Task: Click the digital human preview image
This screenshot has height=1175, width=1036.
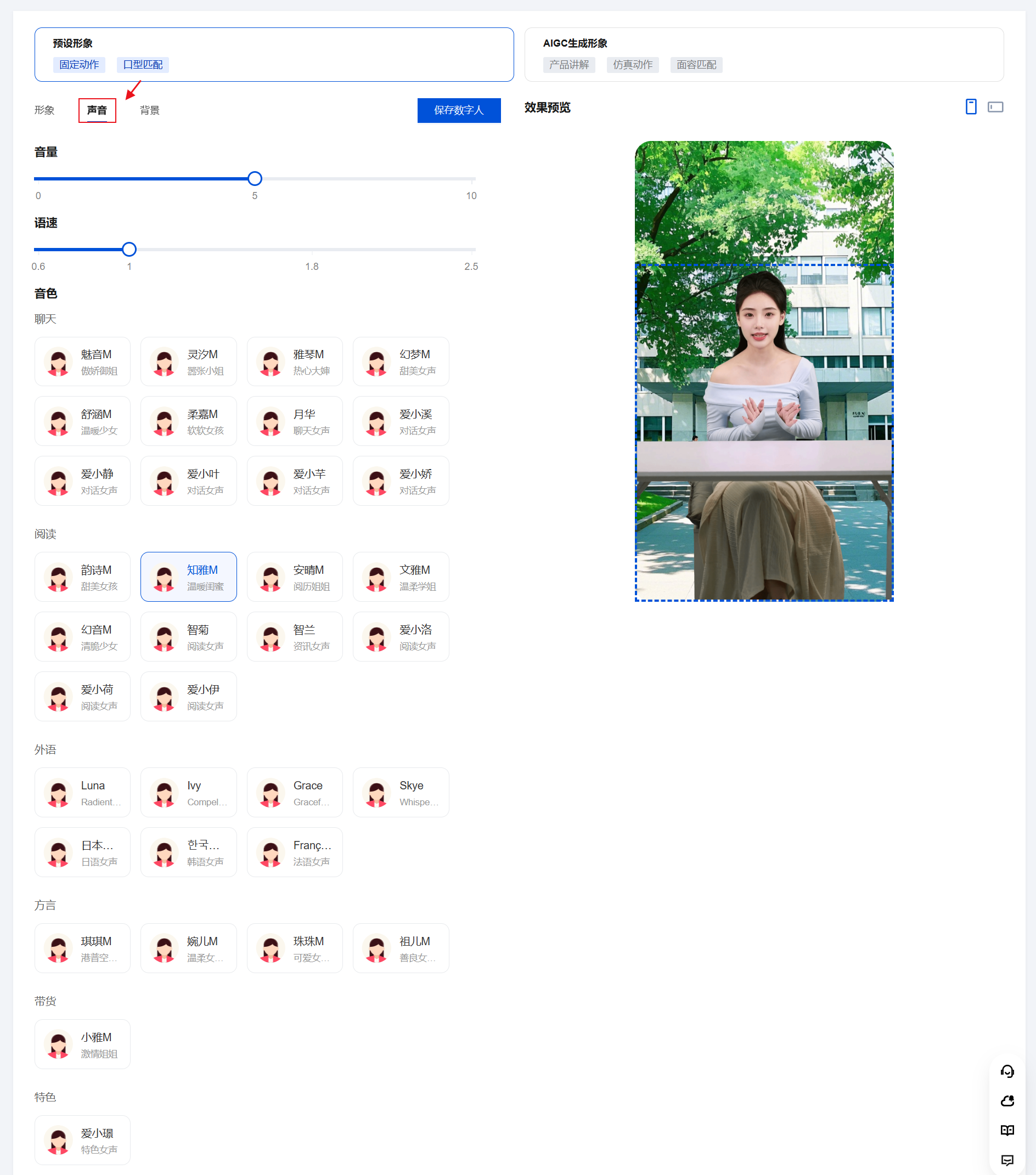Action: pyautogui.click(x=763, y=371)
